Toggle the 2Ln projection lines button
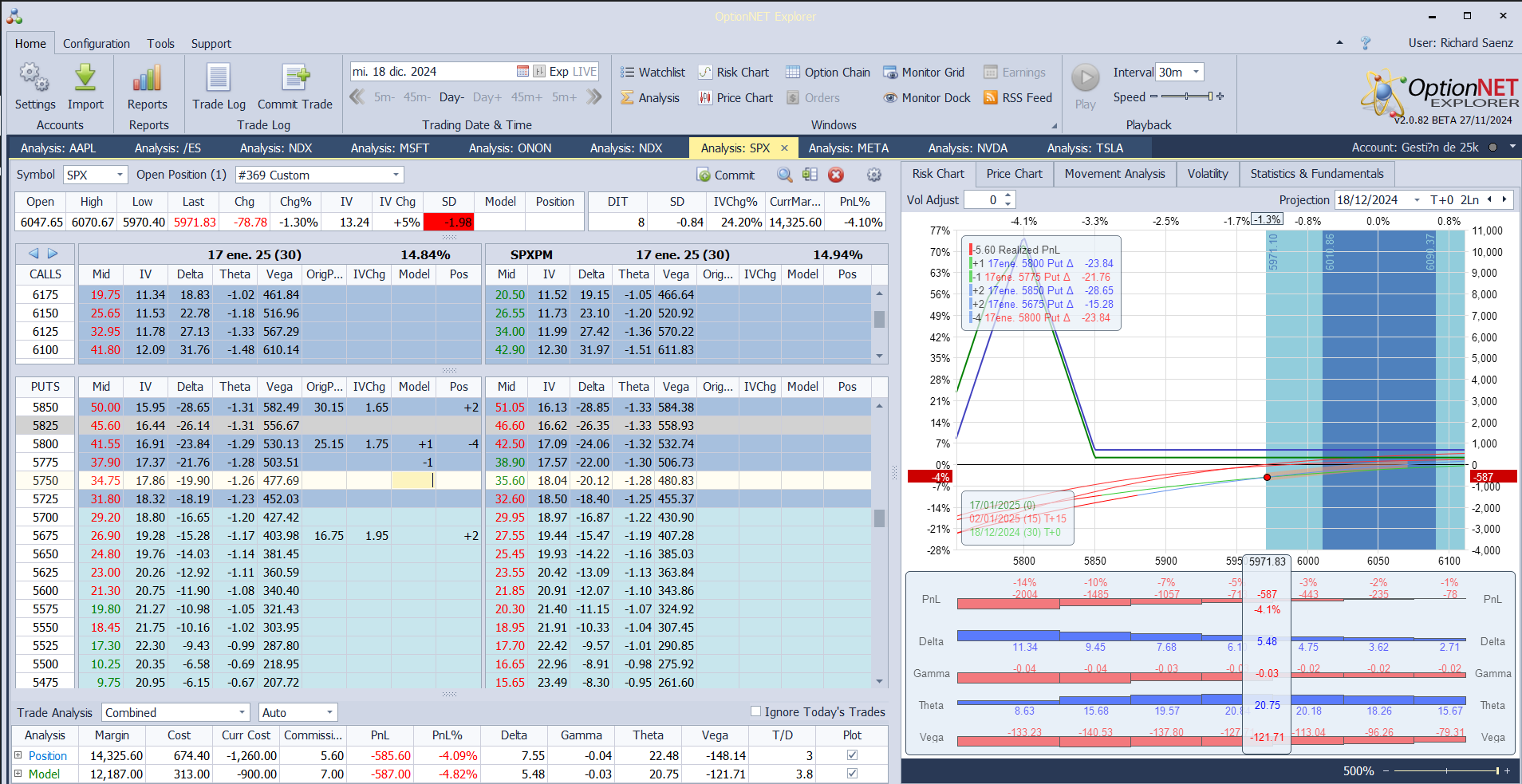Viewport: 1522px width, 784px height. tap(1469, 200)
